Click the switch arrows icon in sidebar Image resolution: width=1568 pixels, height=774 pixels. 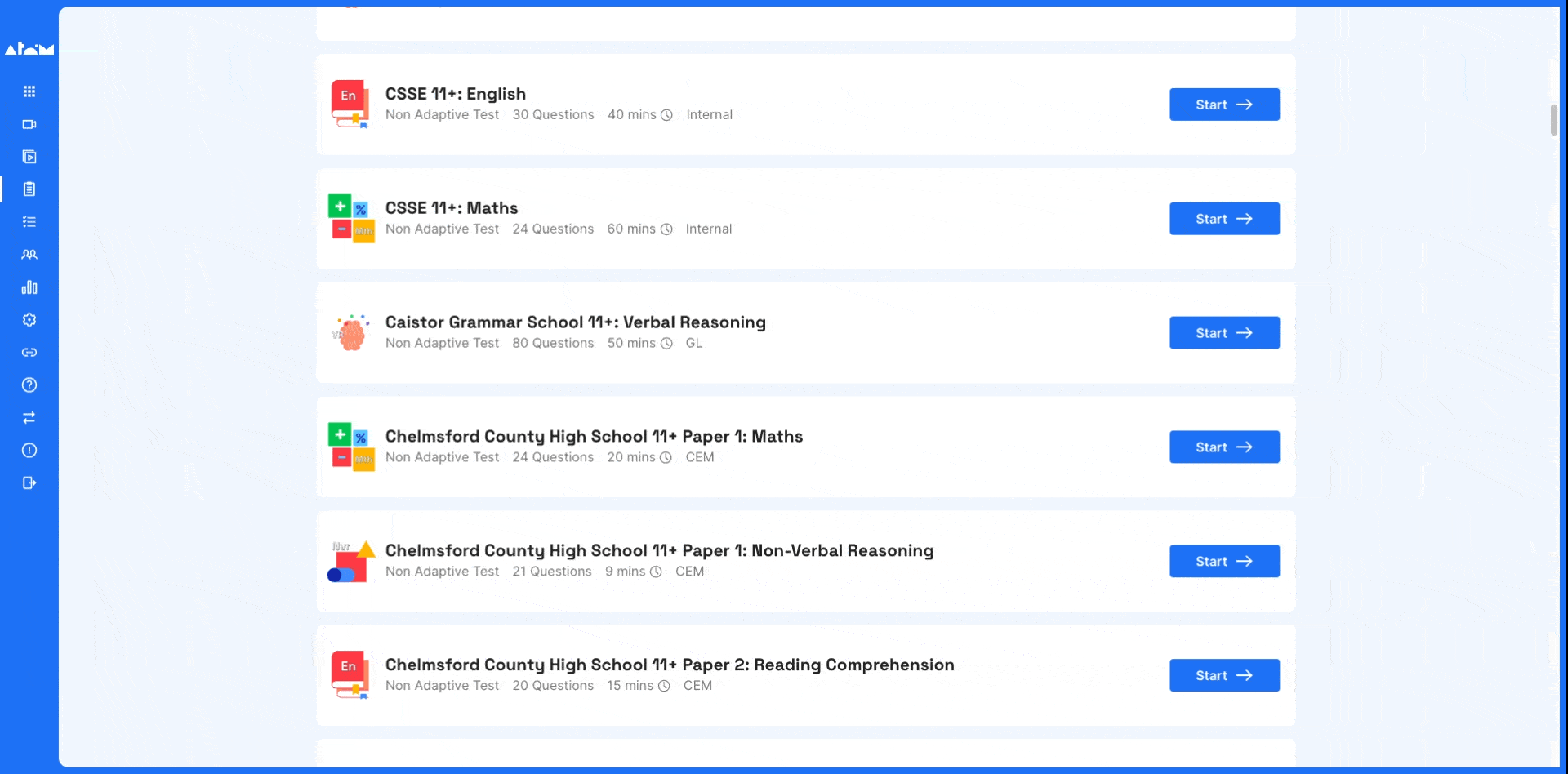29,418
